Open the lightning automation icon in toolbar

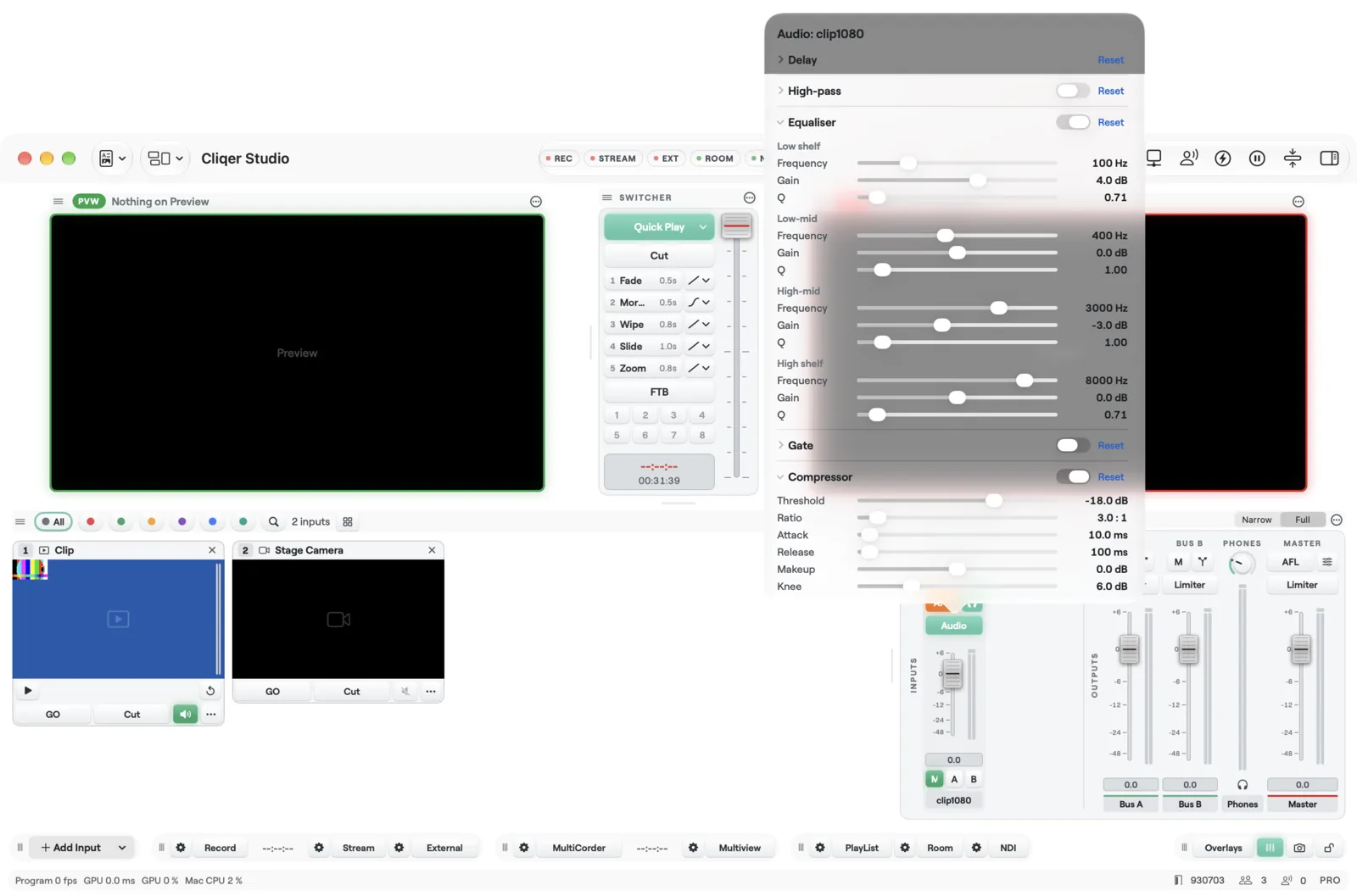coord(1223,159)
